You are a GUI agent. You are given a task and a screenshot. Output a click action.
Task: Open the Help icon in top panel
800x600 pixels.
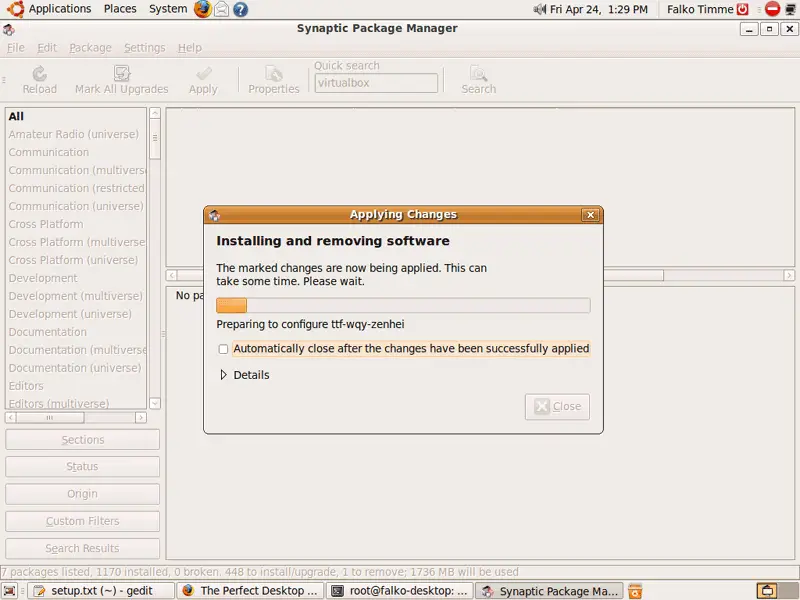[240, 9]
